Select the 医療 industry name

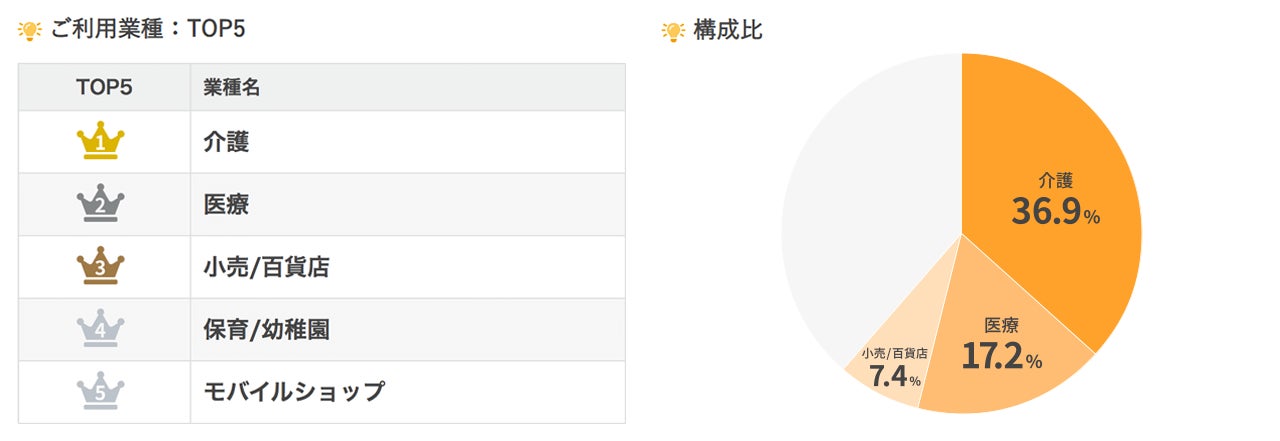(x=226, y=205)
